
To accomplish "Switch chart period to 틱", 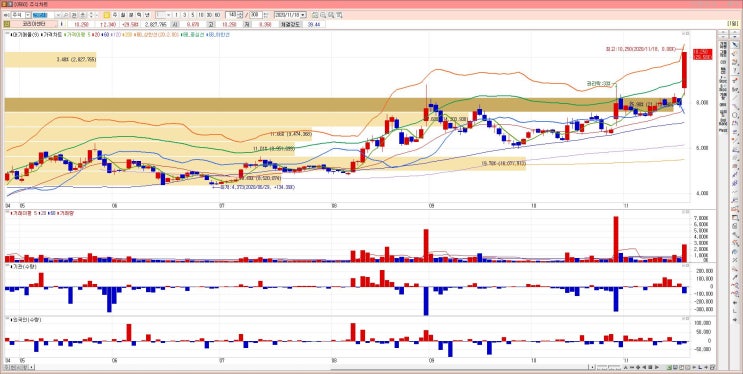I will [139, 15].
